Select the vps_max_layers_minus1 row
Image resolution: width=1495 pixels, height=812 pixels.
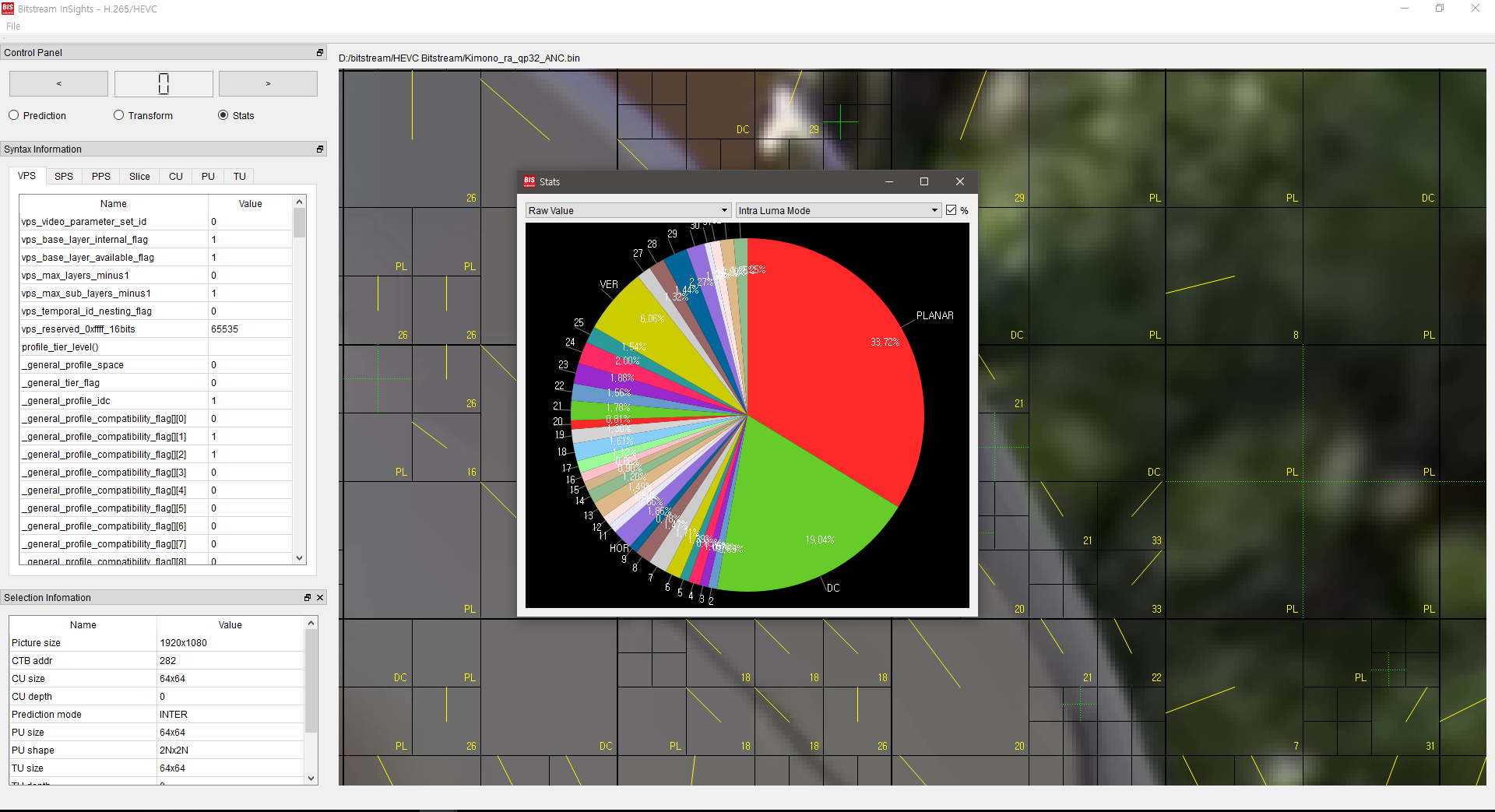coord(156,276)
